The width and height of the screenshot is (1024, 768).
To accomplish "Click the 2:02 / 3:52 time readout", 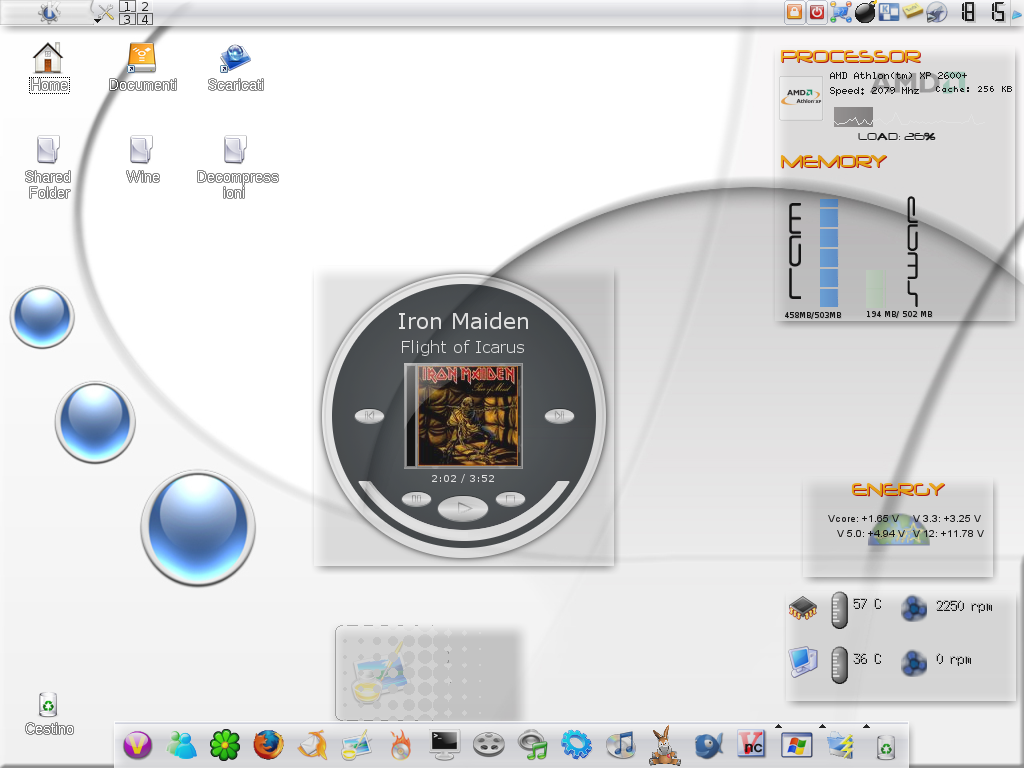I will coord(463,478).
